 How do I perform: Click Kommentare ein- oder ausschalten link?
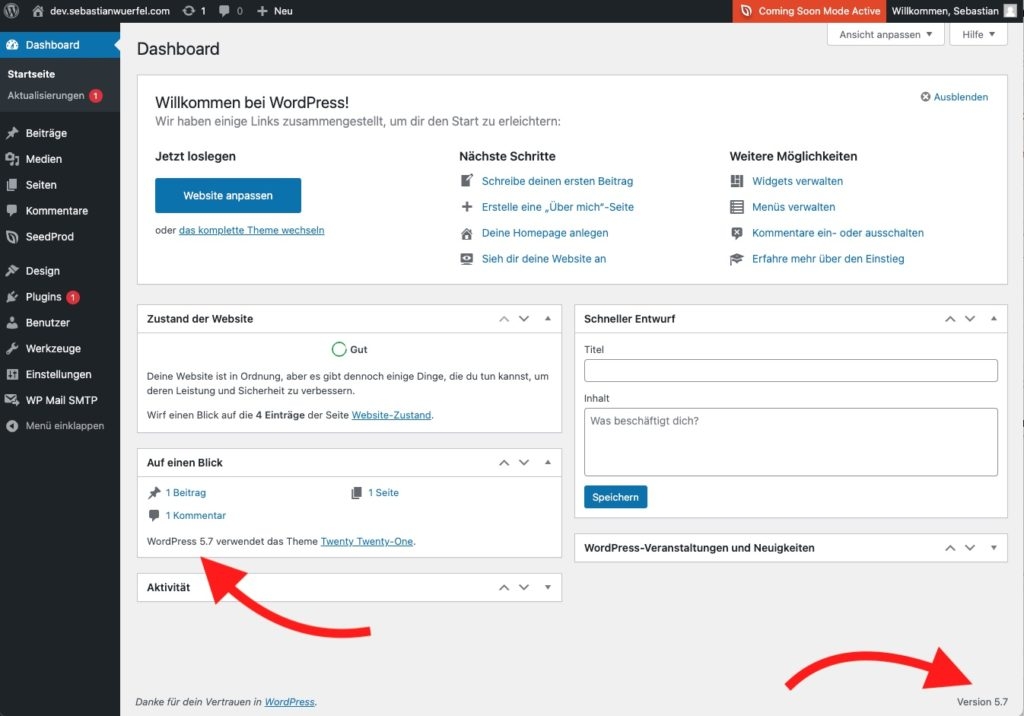tap(838, 233)
